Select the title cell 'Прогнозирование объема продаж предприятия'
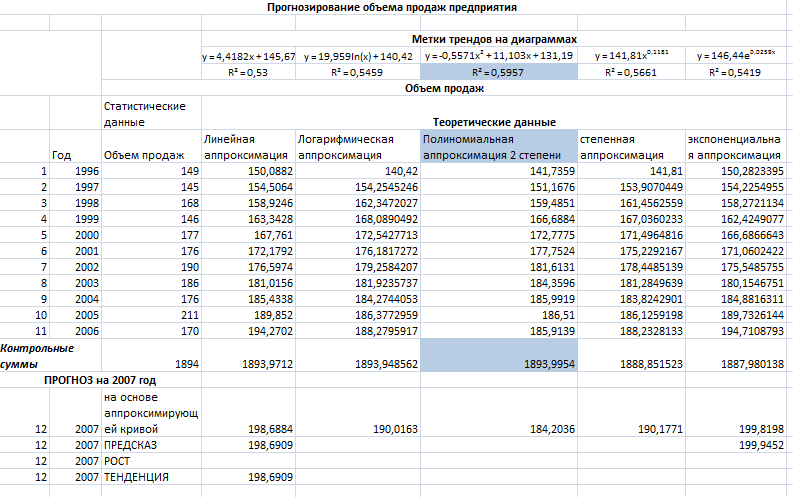Screen dimensions: 793x497 pos(392,7)
